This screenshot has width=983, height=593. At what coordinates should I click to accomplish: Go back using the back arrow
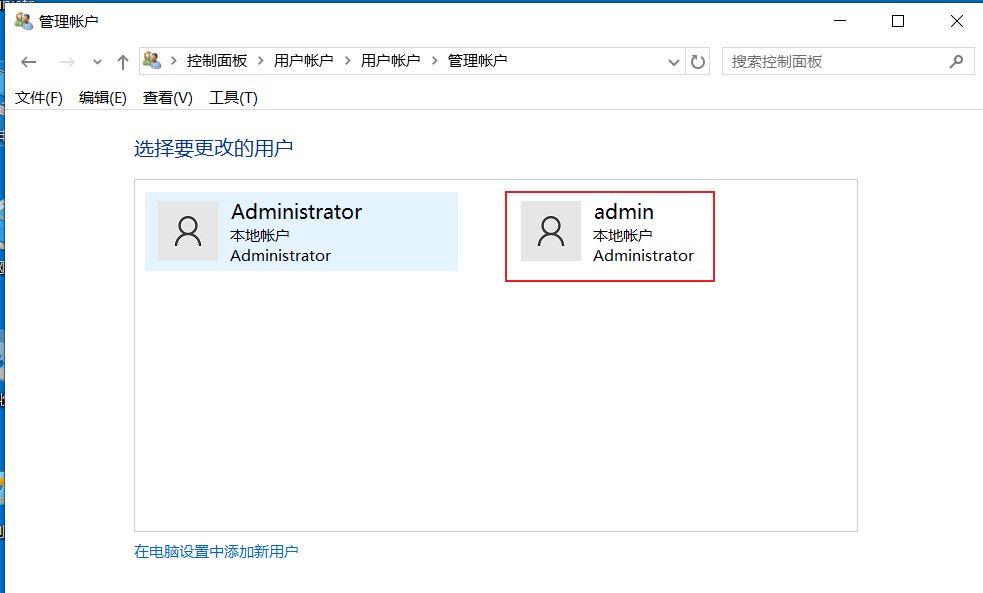point(29,62)
